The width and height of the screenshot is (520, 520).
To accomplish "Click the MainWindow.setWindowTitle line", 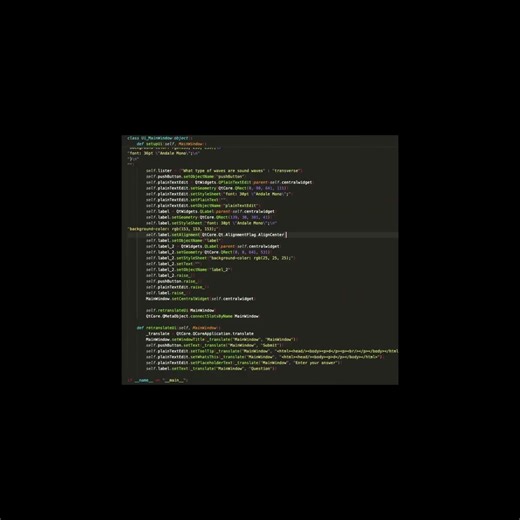I will 221,340.
